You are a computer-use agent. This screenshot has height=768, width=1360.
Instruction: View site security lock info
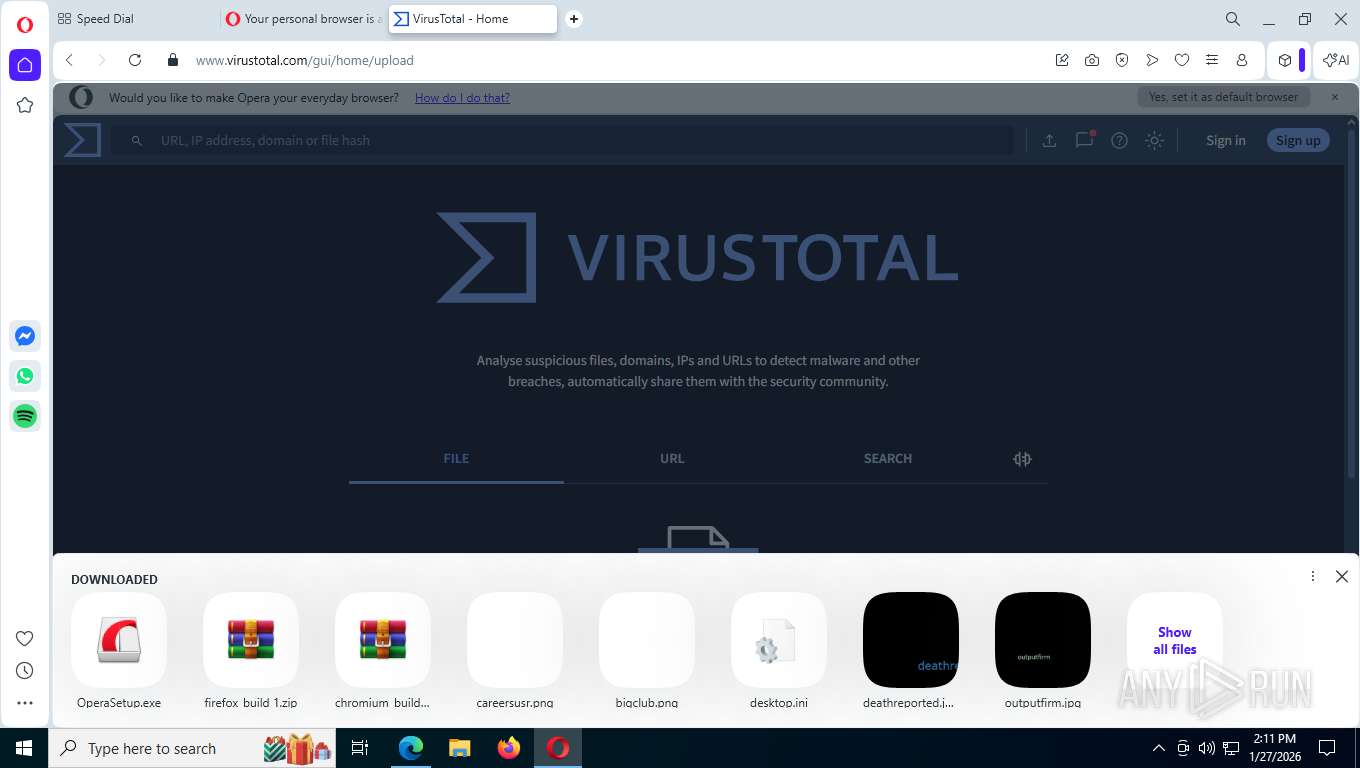coord(173,60)
